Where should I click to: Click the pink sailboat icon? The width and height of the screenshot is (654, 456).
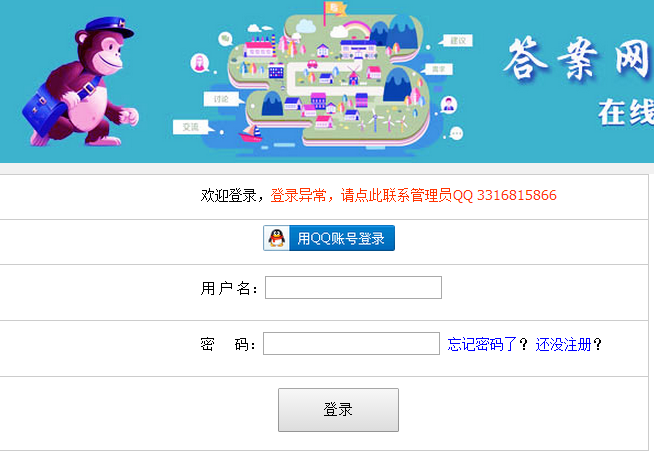tap(250, 134)
